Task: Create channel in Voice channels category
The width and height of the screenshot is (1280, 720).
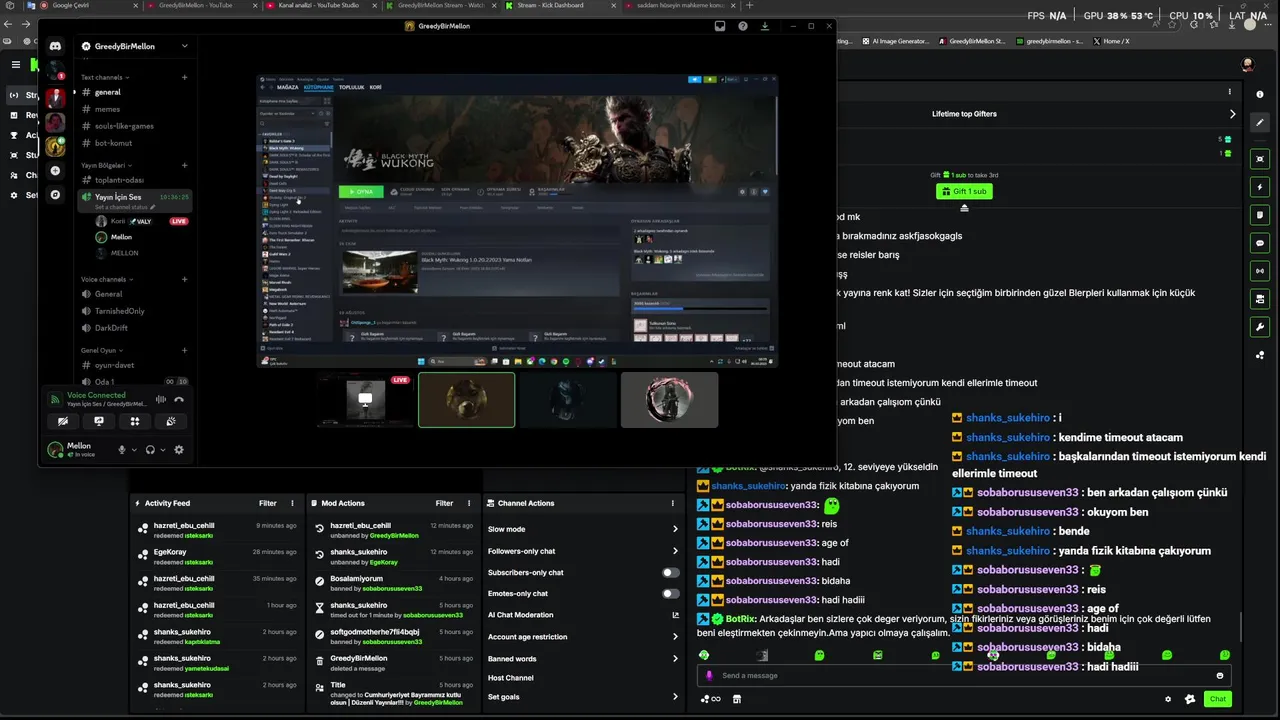Action: (184, 279)
